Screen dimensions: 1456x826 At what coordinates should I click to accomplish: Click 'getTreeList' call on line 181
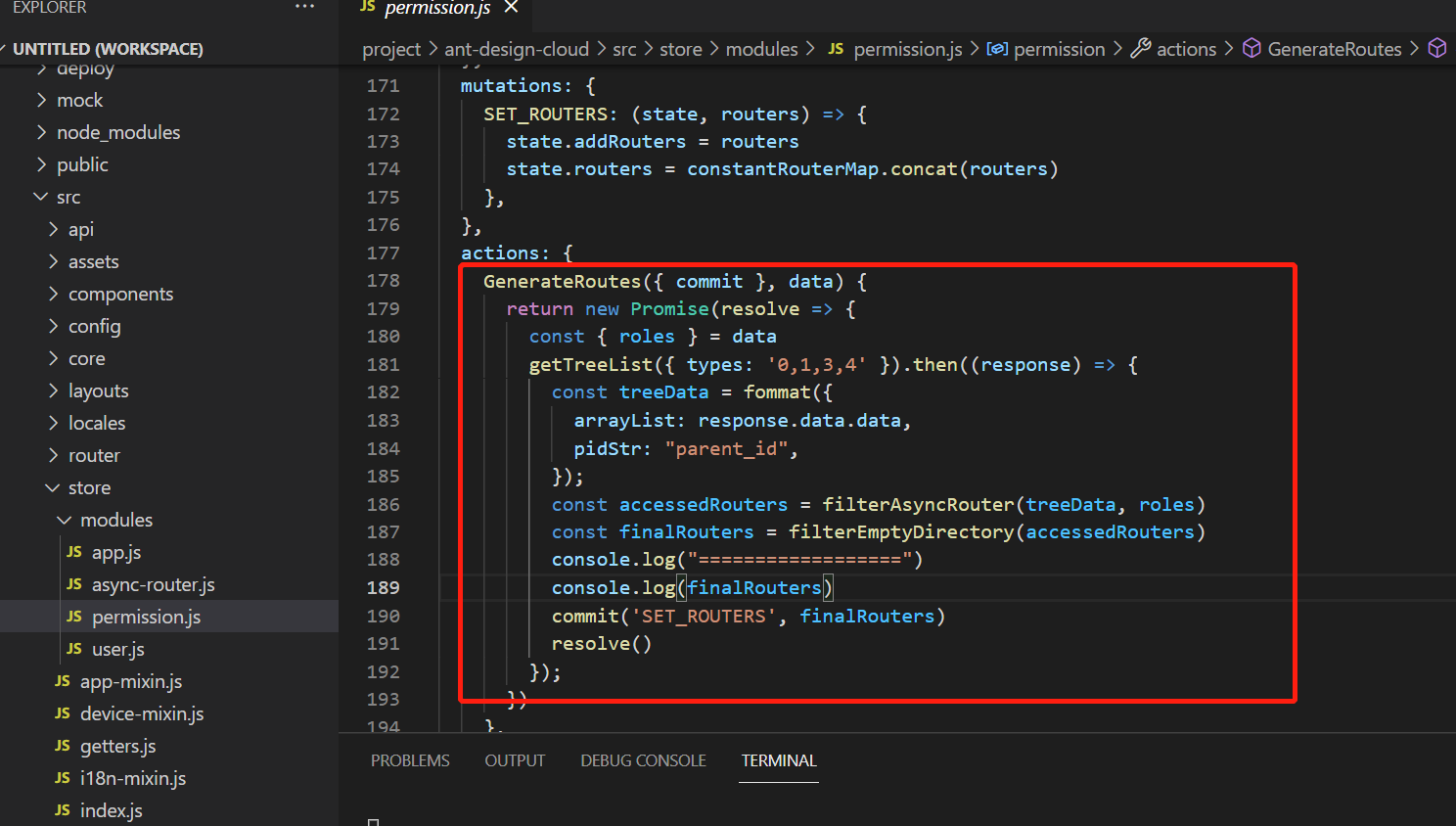tap(590, 364)
